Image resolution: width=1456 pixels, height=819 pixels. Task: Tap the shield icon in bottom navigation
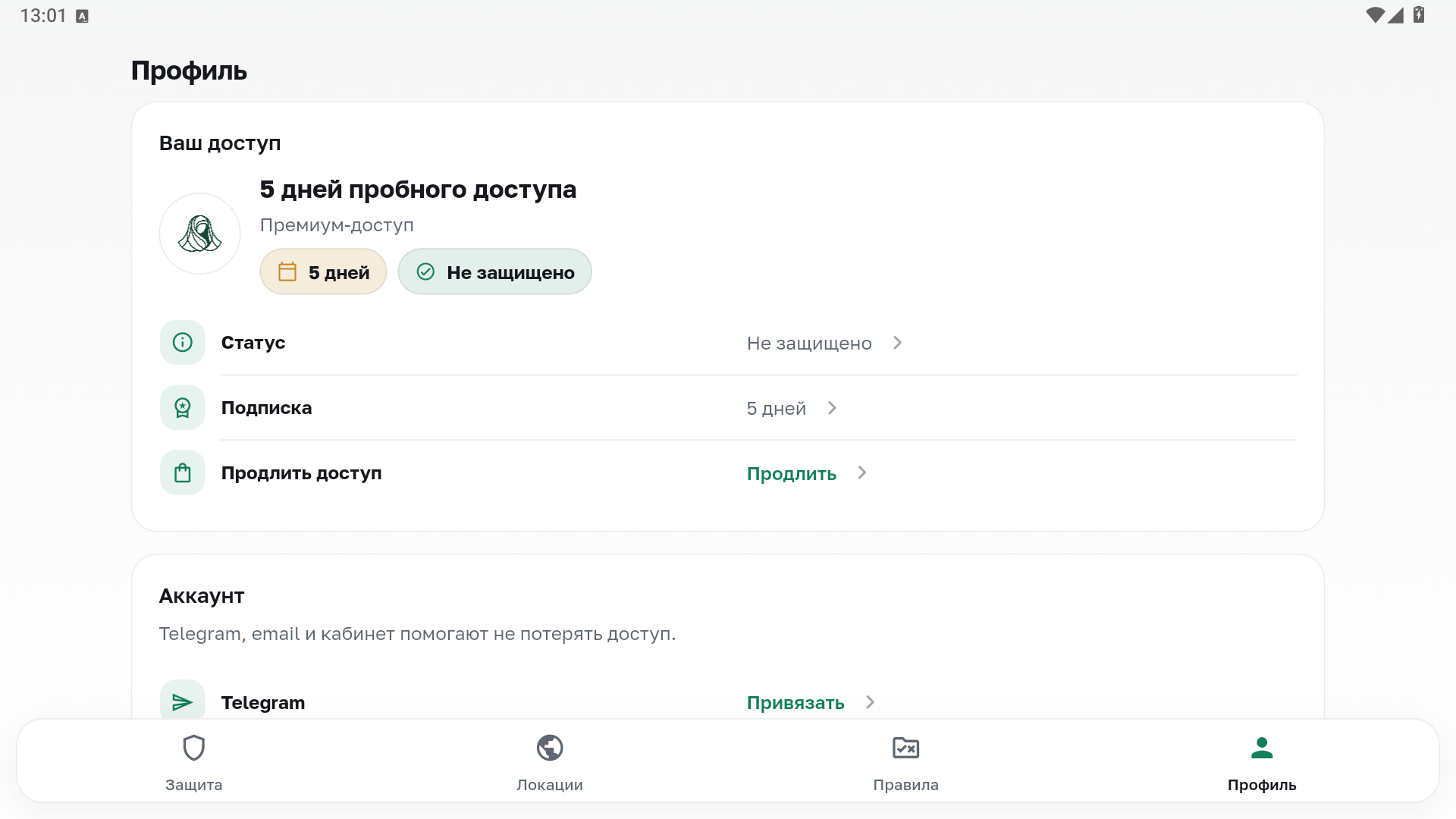pos(194,748)
